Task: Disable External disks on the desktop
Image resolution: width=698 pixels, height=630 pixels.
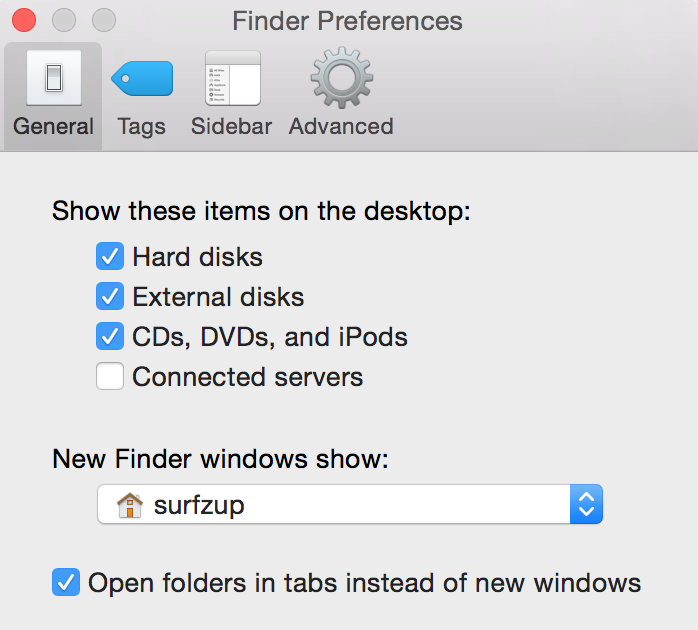Action: (110, 297)
